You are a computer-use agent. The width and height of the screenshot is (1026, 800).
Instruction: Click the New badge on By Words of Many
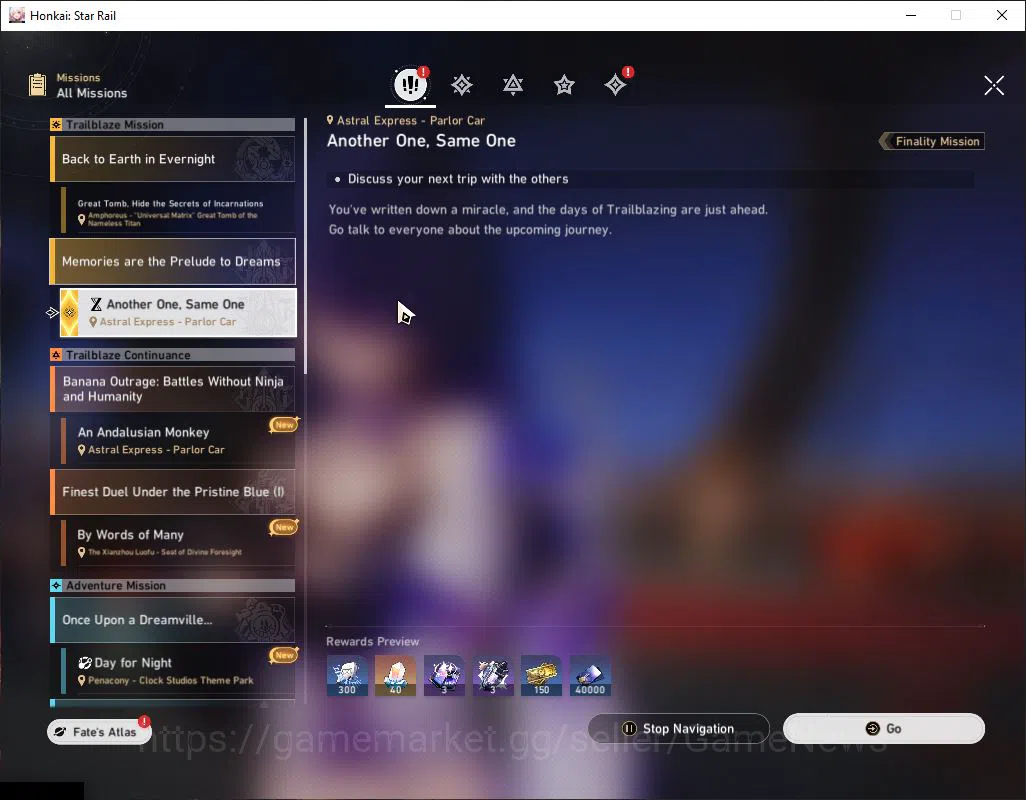coord(284,527)
